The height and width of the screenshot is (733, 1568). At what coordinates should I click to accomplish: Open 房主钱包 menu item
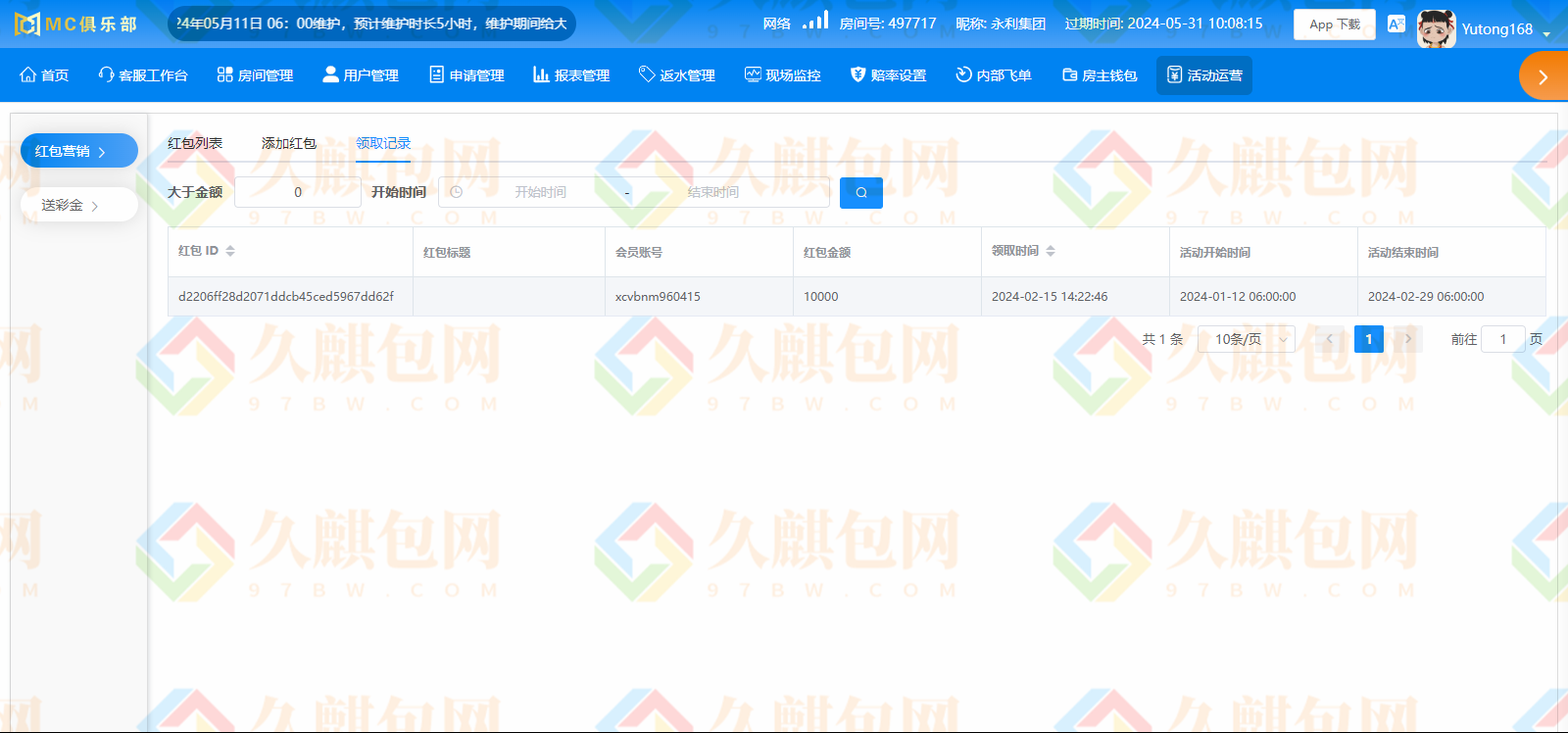(x=1100, y=75)
